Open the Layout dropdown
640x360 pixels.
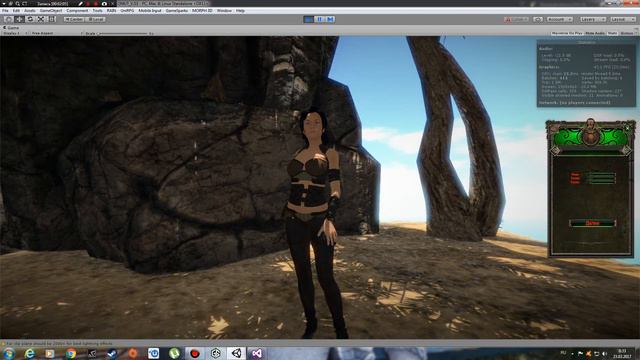pos(622,19)
